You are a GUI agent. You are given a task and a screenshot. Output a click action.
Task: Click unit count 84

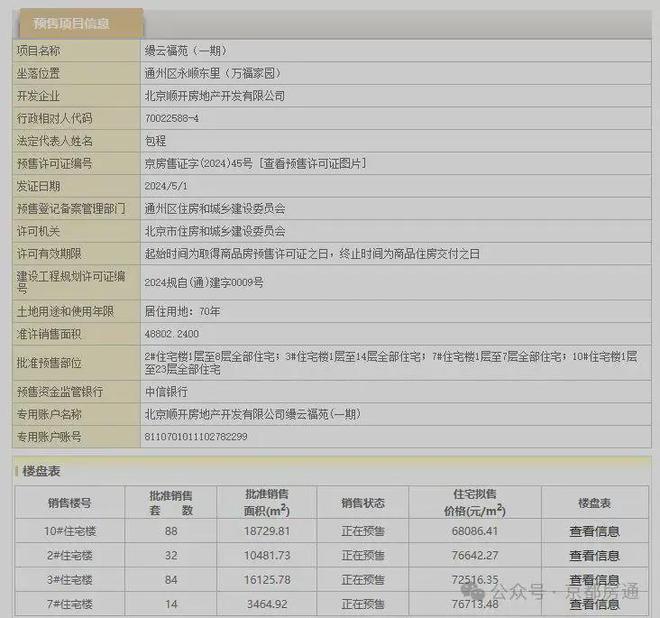coord(171,580)
